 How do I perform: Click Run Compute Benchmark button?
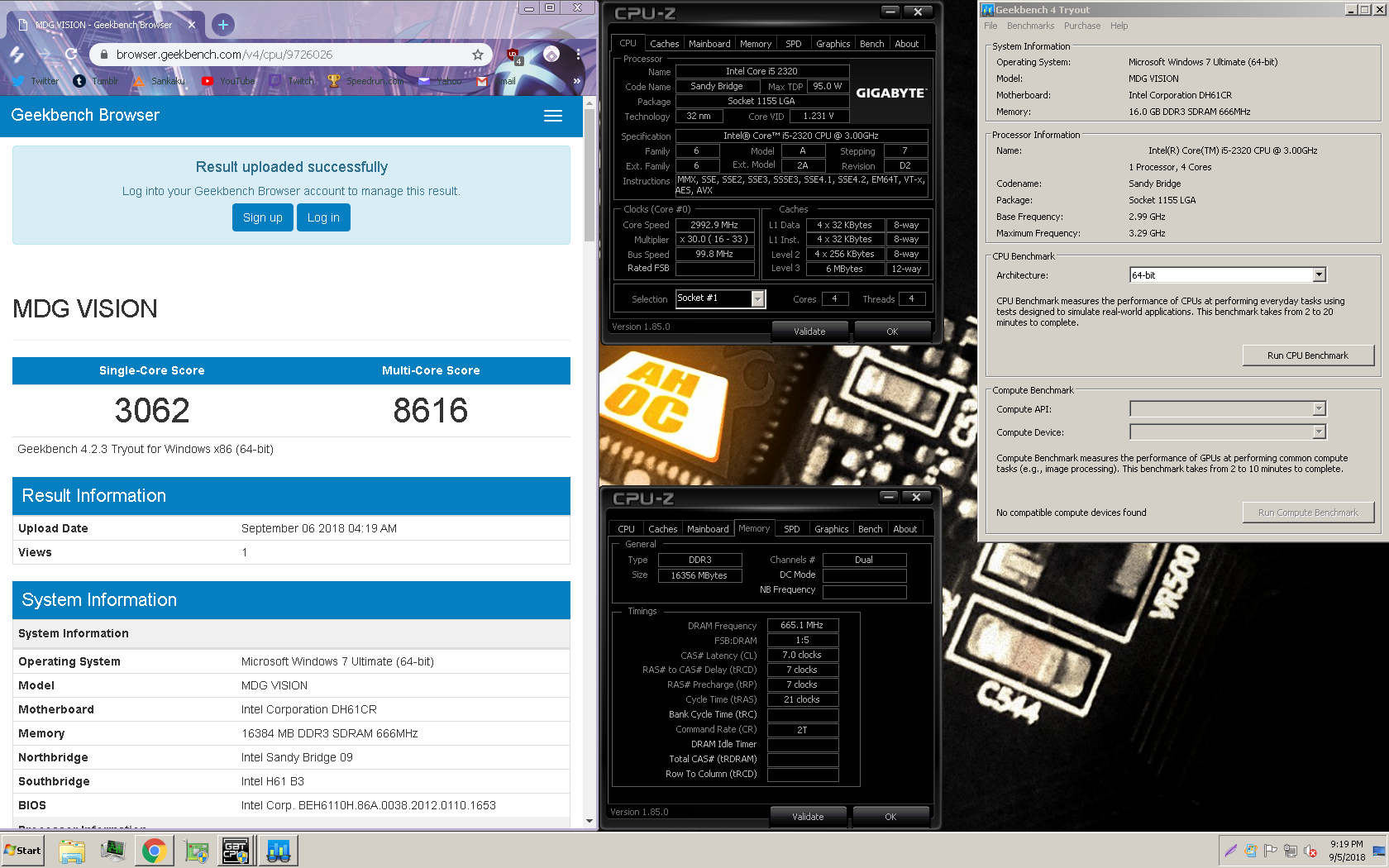pos(1308,513)
